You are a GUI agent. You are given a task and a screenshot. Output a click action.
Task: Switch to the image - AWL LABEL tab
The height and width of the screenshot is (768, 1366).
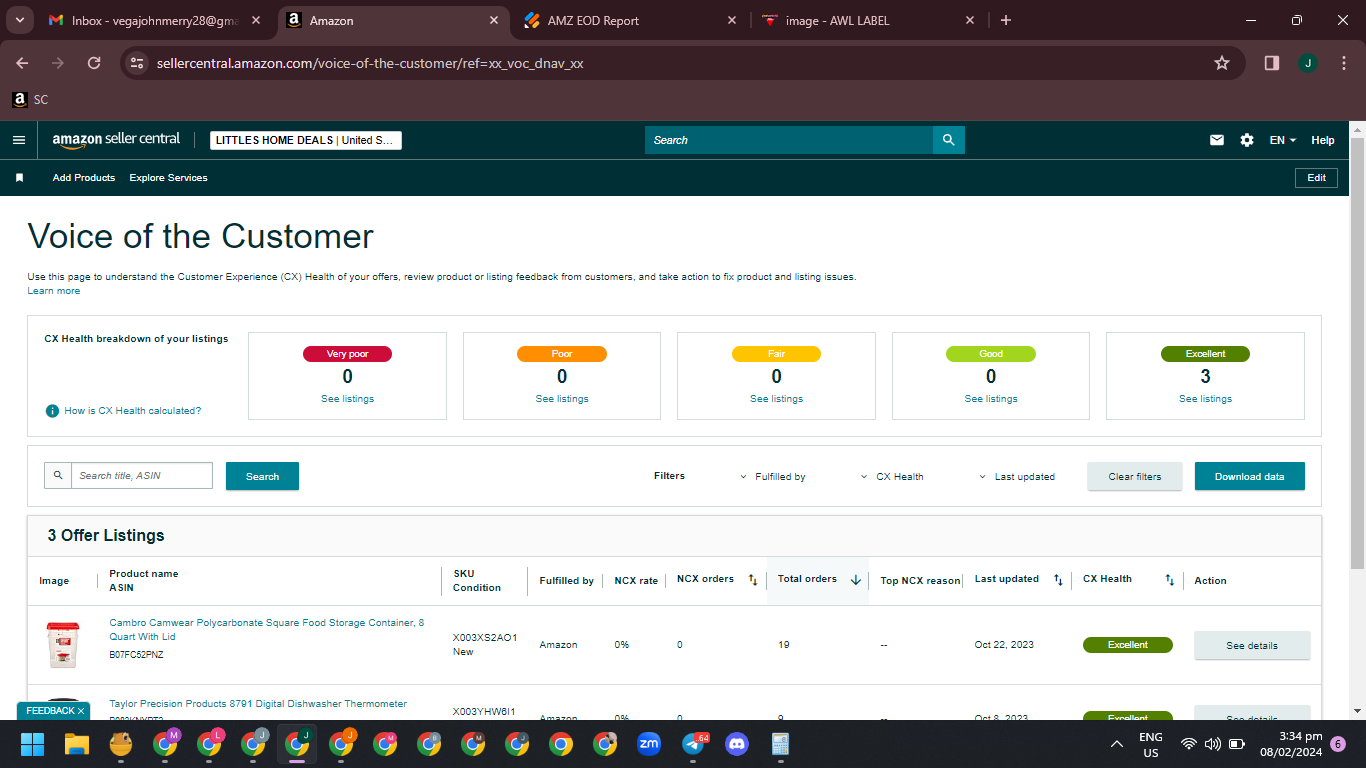[868, 20]
